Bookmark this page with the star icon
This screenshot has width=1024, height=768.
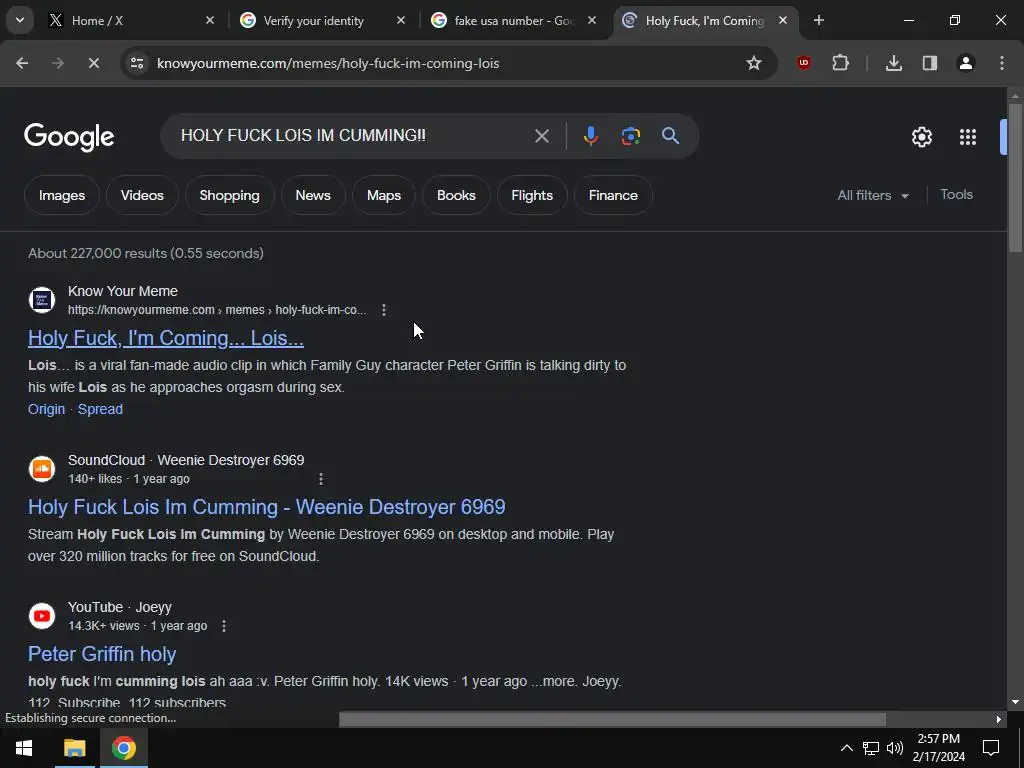[754, 63]
